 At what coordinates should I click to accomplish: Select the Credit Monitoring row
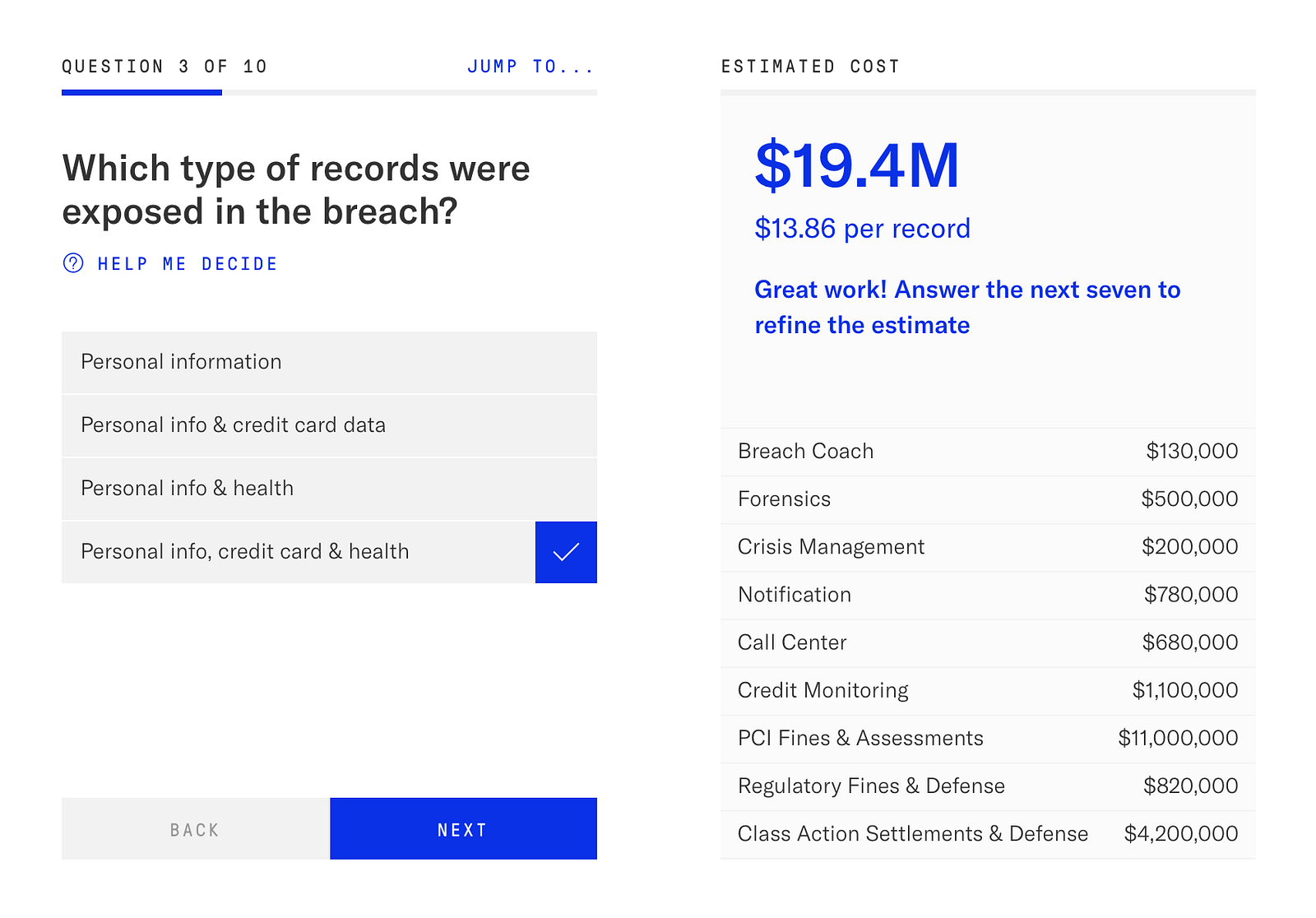[x=987, y=690]
